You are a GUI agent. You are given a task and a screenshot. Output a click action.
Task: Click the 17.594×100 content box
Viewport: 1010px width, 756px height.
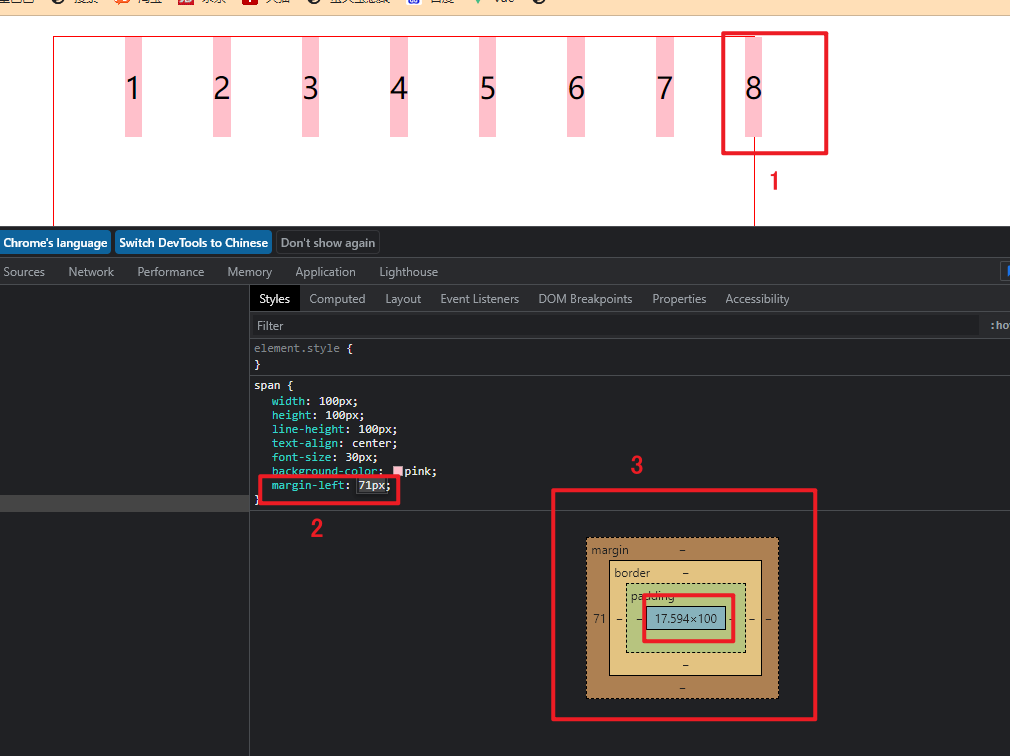pyautogui.click(x=685, y=619)
